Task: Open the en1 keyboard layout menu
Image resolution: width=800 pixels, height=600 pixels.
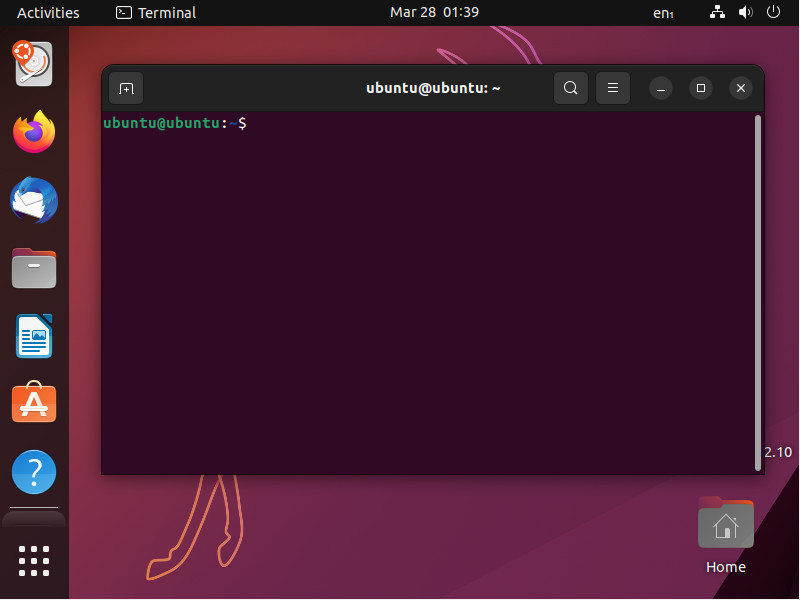Action: click(x=663, y=13)
